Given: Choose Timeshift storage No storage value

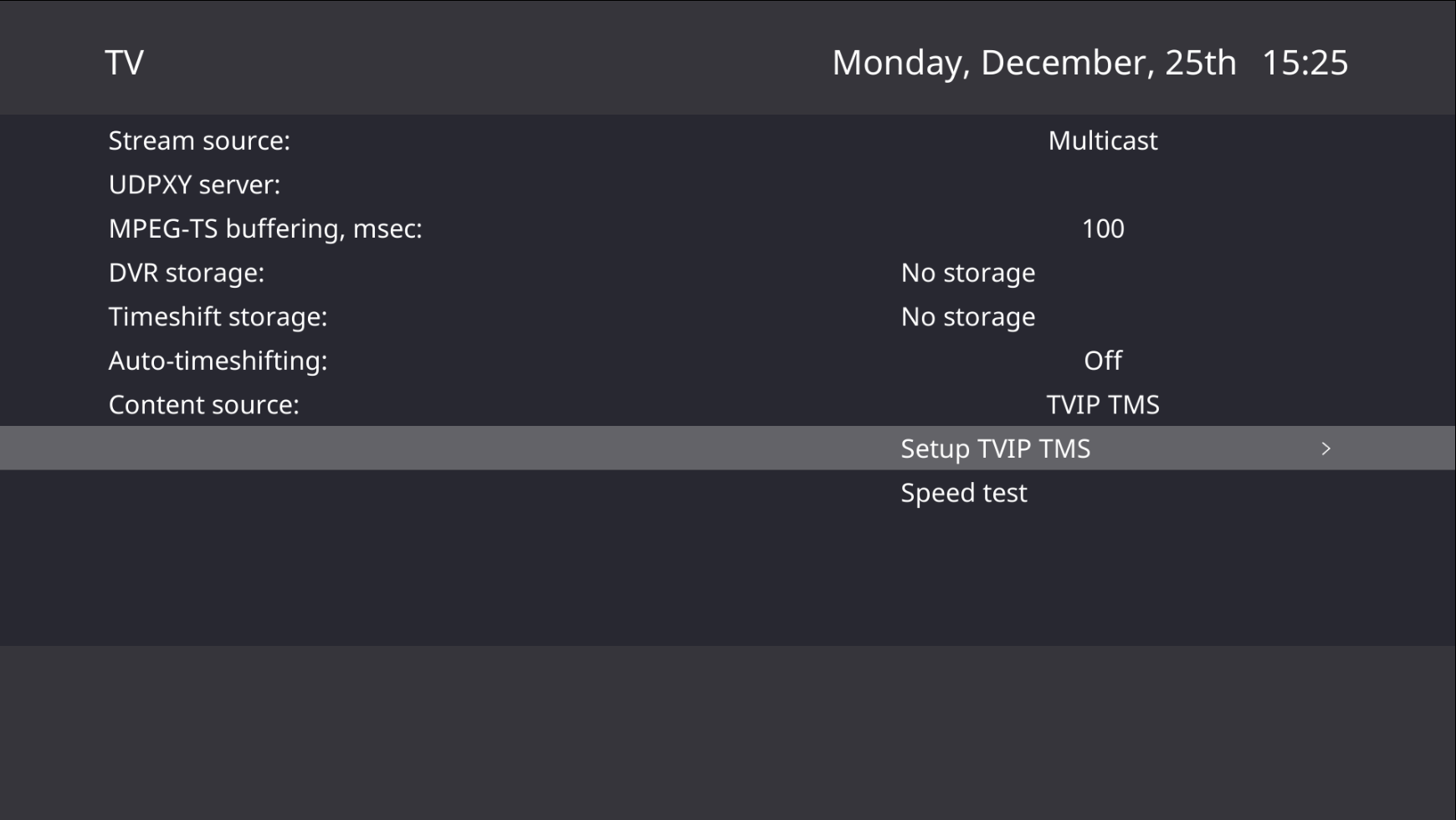Looking at the screenshot, I should click(x=967, y=317).
